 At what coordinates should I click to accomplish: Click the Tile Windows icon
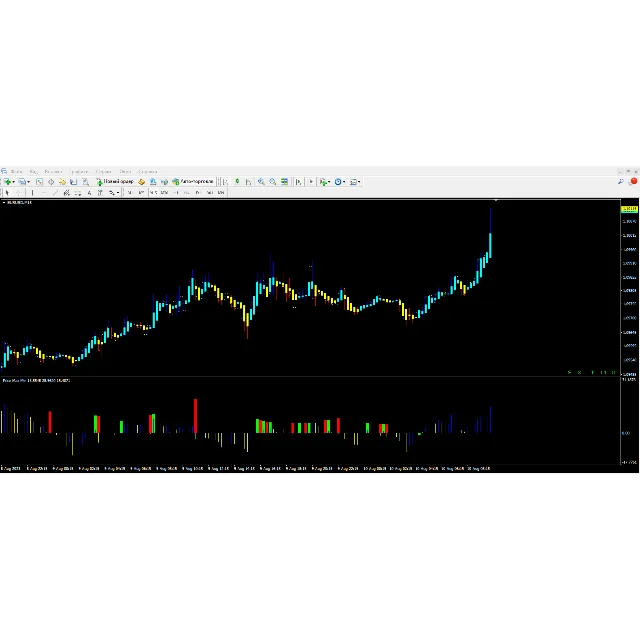284,182
